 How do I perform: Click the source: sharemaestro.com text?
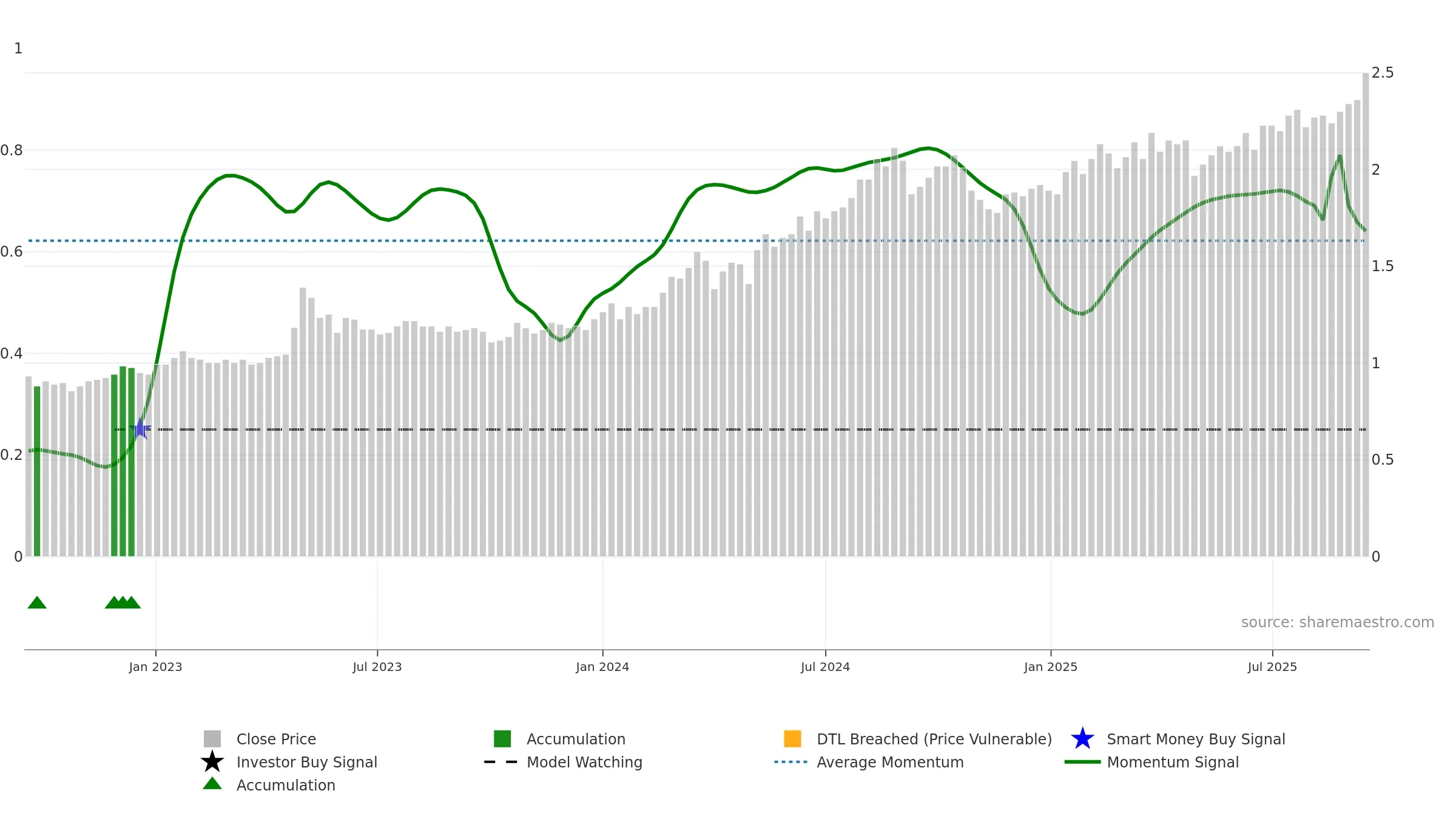pyautogui.click(x=1338, y=622)
